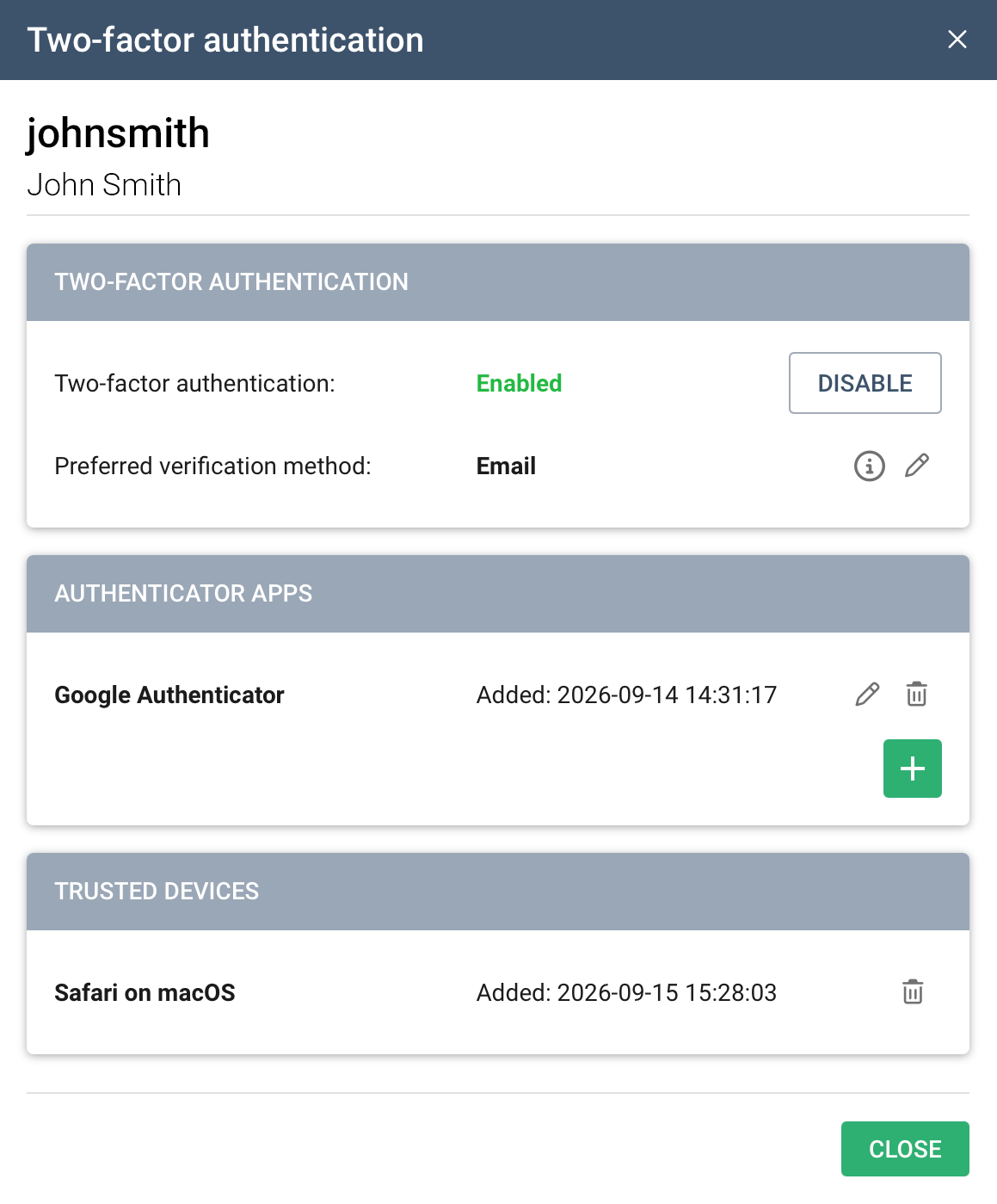Delete the Google Authenticator app
997x1204 pixels.
pyautogui.click(x=916, y=695)
